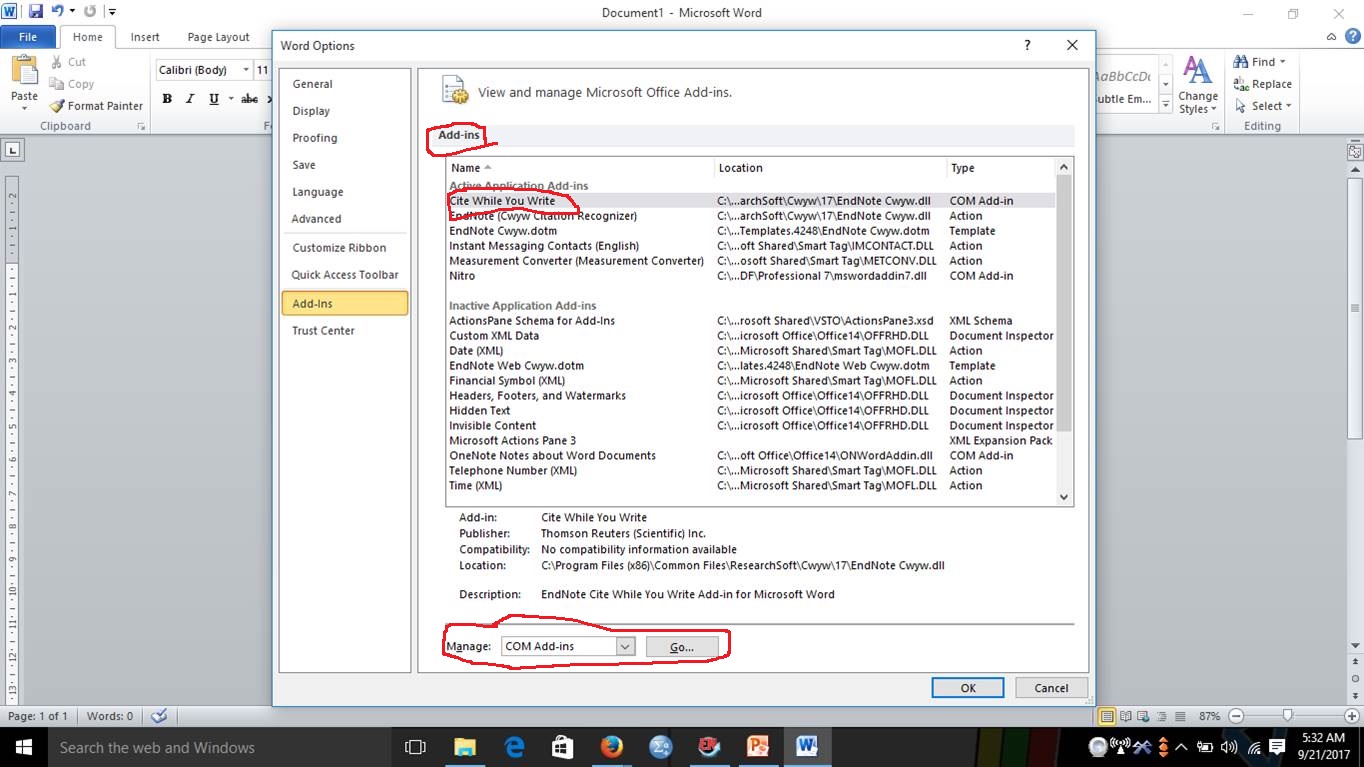Click Cancel in Word Options

[1052, 688]
